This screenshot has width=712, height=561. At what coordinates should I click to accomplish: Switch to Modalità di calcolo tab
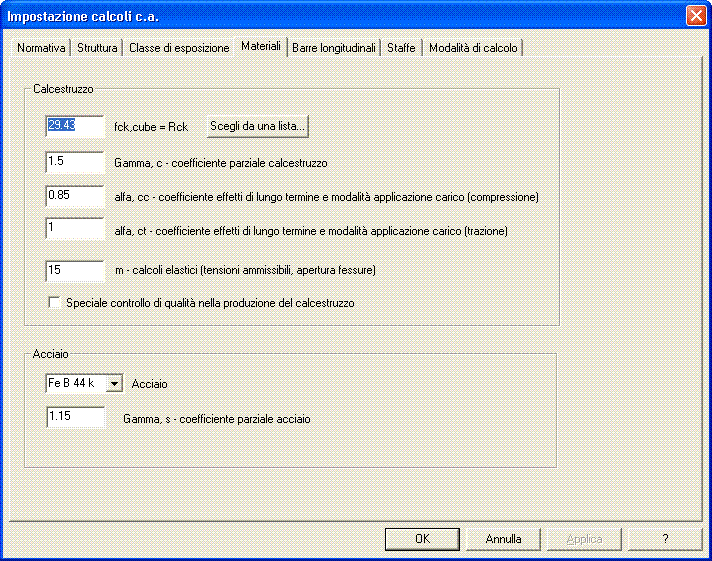point(473,48)
